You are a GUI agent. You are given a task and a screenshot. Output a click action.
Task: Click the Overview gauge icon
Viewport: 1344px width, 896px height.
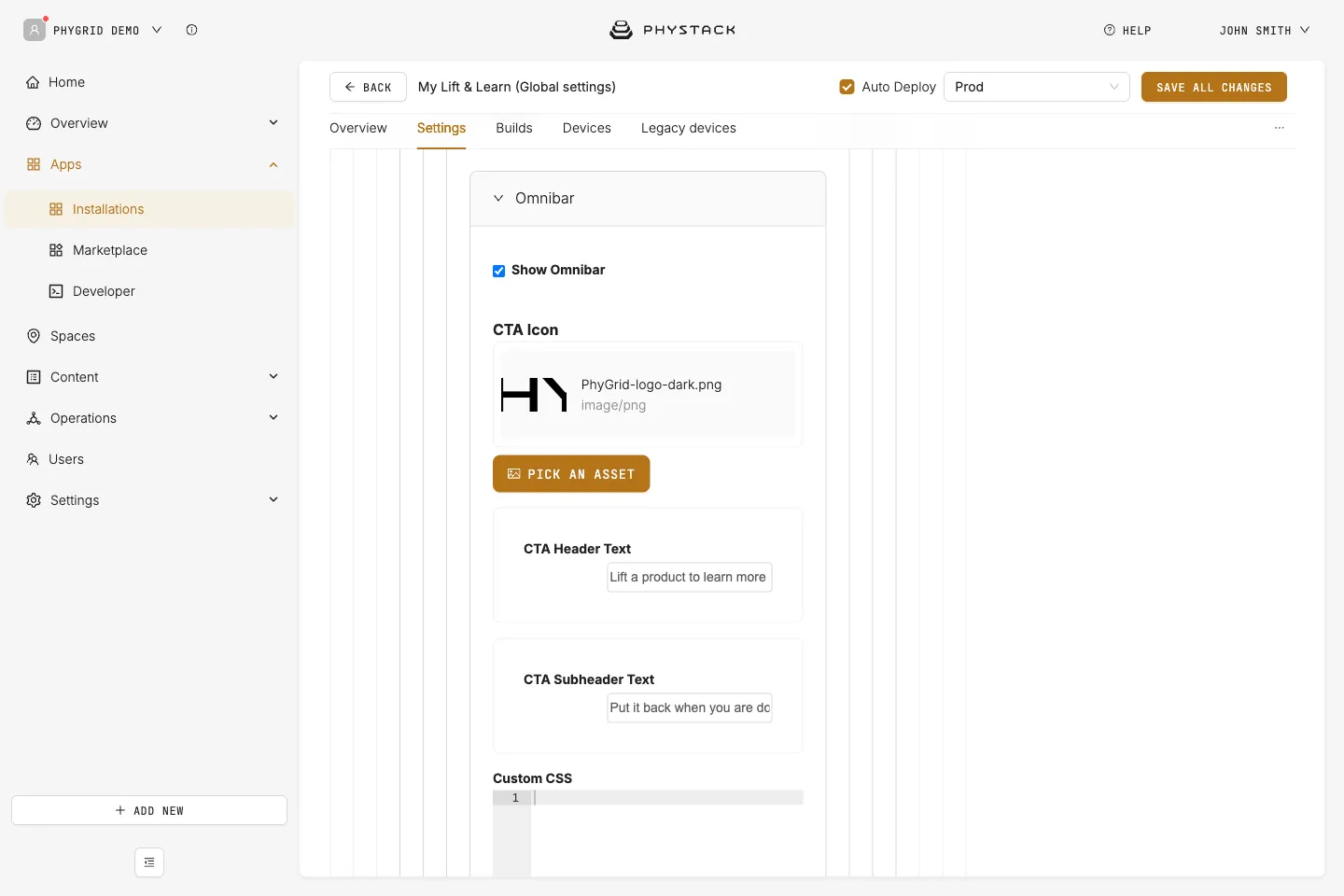coord(34,123)
